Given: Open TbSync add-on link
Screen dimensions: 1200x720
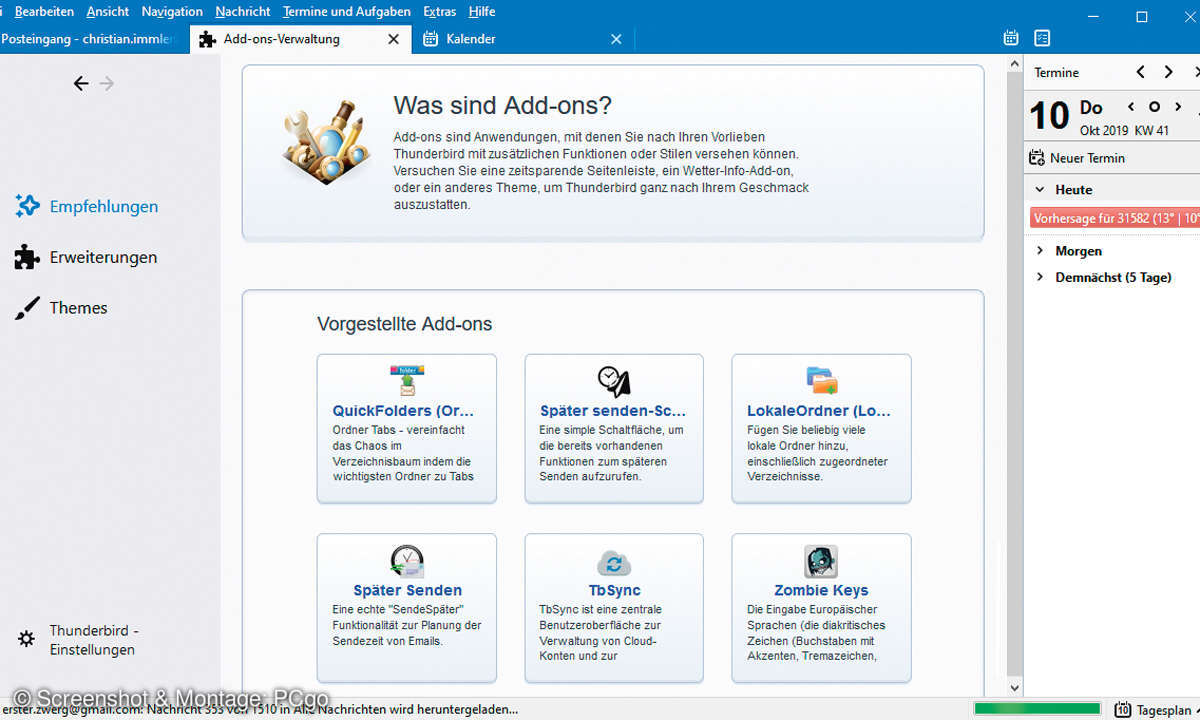Looking at the screenshot, I should [x=614, y=590].
